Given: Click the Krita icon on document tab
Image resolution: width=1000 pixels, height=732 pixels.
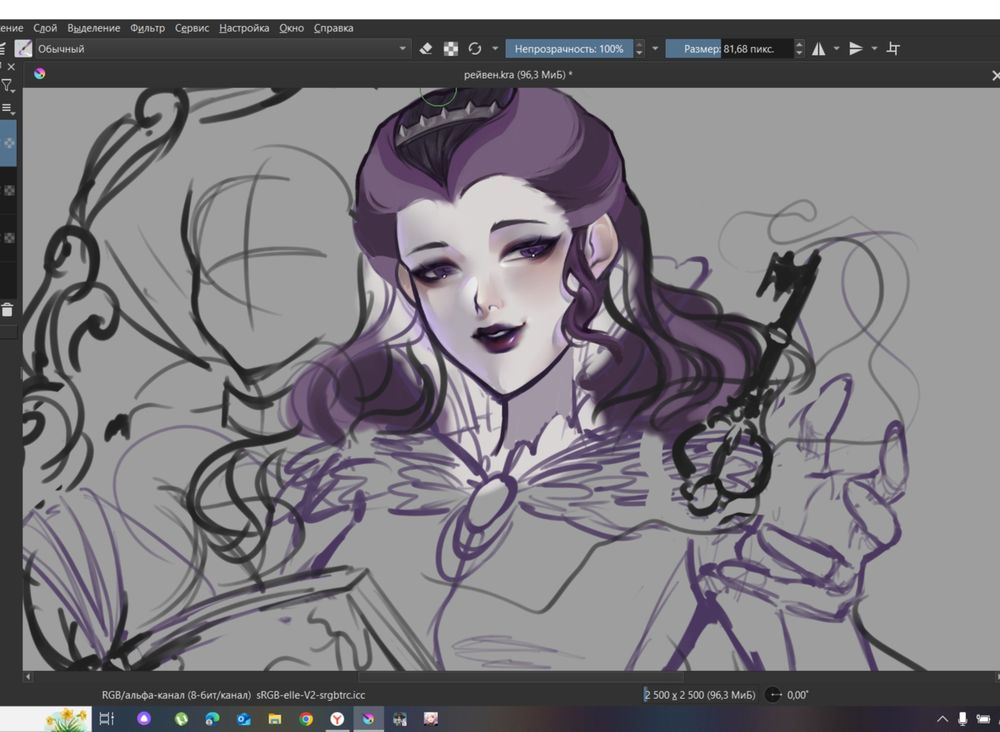Looking at the screenshot, I should [x=40, y=74].
